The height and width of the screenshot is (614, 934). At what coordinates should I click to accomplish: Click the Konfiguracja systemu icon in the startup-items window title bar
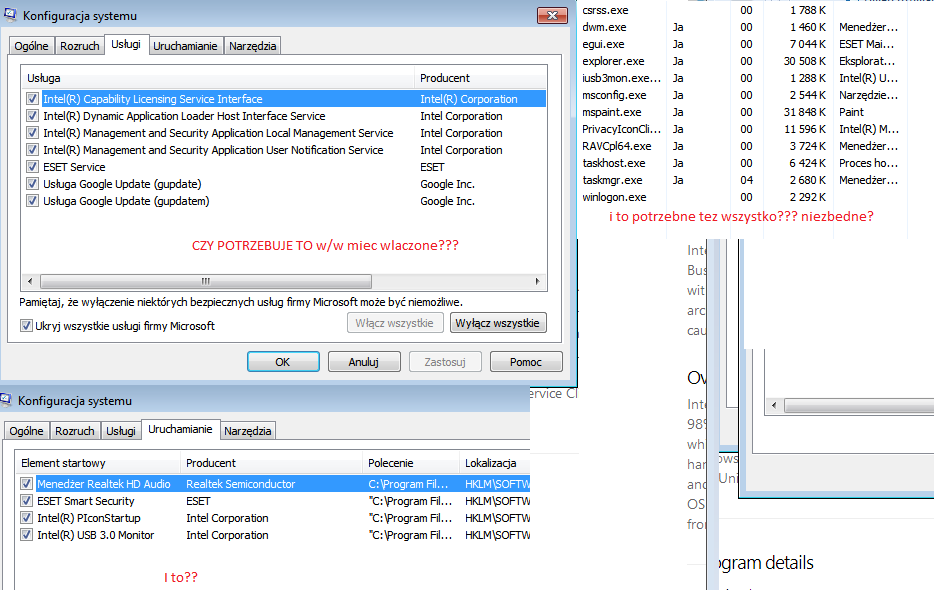6,400
